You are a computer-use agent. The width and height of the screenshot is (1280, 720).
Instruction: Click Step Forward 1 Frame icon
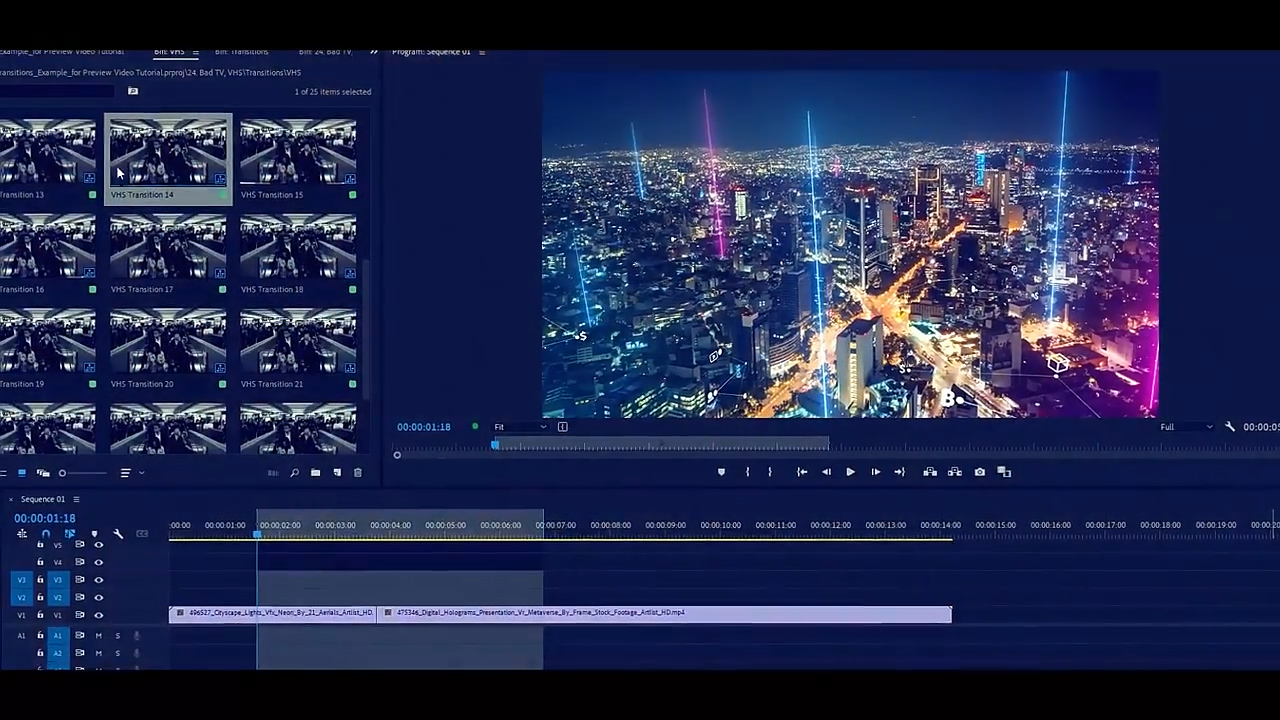click(875, 472)
